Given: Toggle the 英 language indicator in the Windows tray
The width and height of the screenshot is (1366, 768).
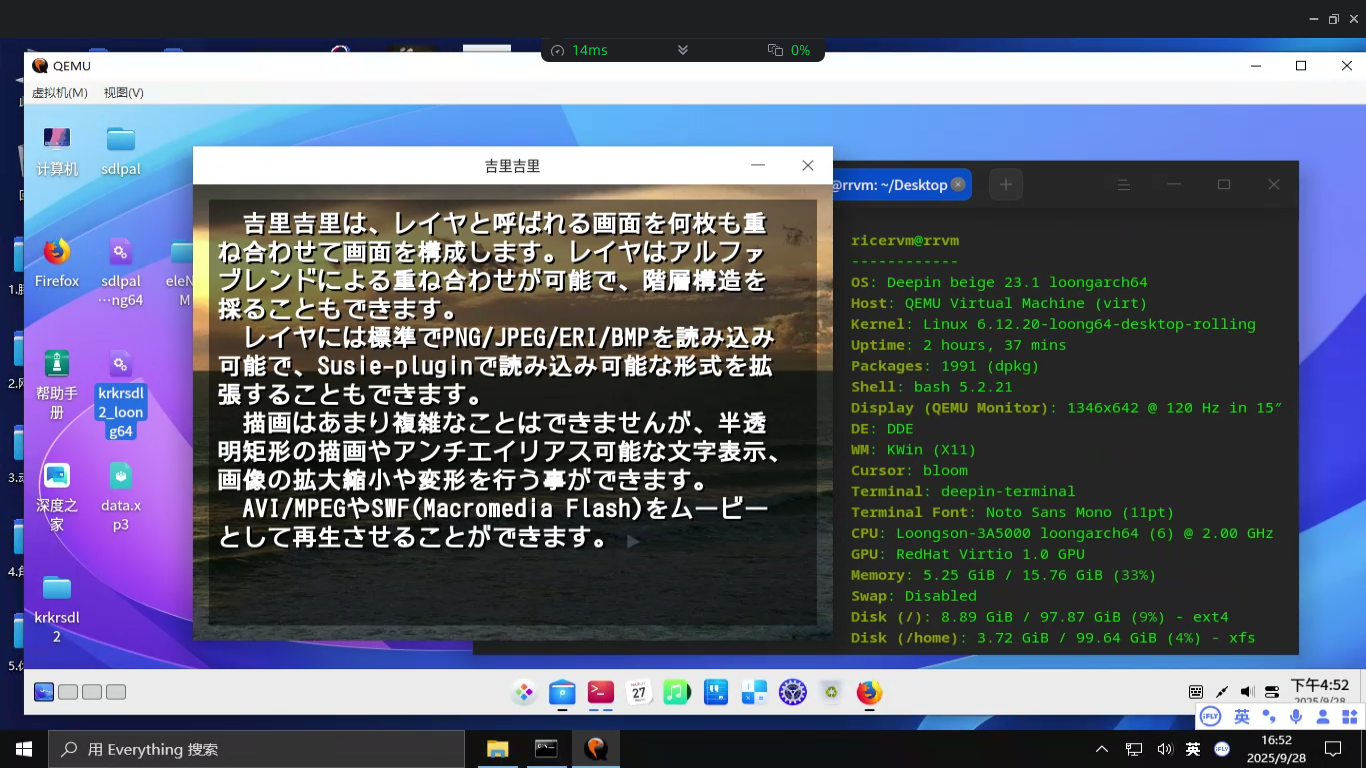Looking at the screenshot, I should tap(1193, 749).
